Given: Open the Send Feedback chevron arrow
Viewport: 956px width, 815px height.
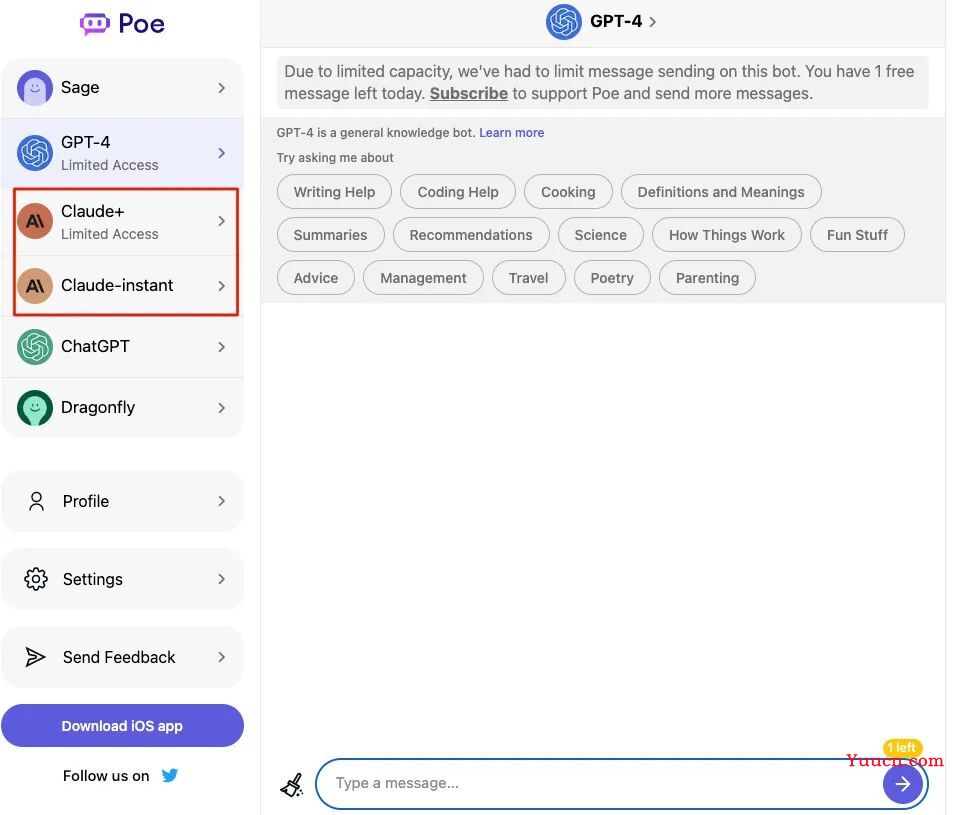Looking at the screenshot, I should pyautogui.click(x=221, y=657).
